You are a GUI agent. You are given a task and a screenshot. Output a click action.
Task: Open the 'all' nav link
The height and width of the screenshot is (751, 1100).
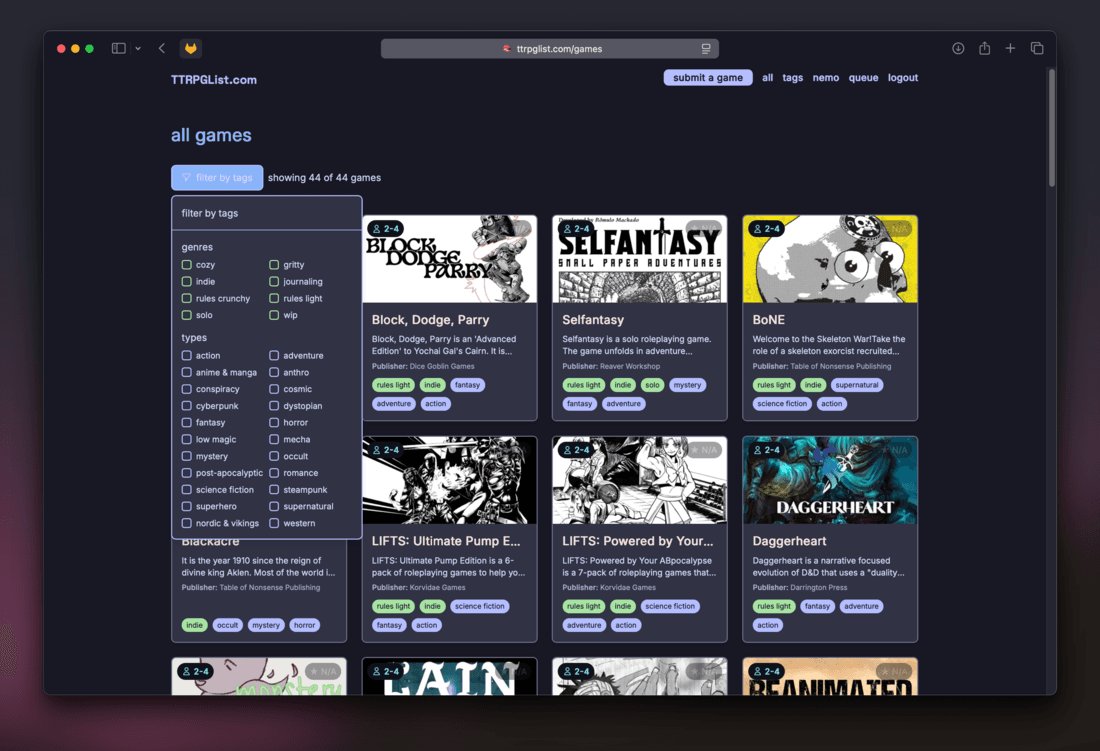coord(767,78)
